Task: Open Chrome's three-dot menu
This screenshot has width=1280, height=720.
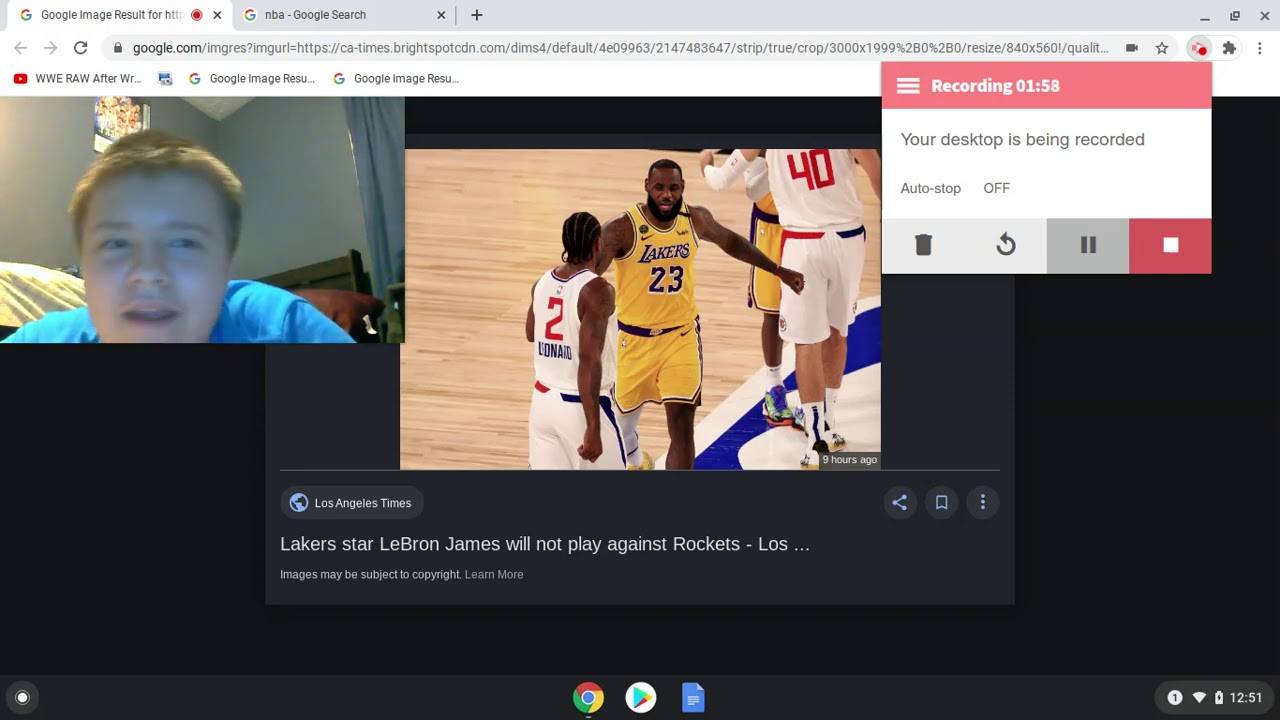Action: click(1260, 48)
